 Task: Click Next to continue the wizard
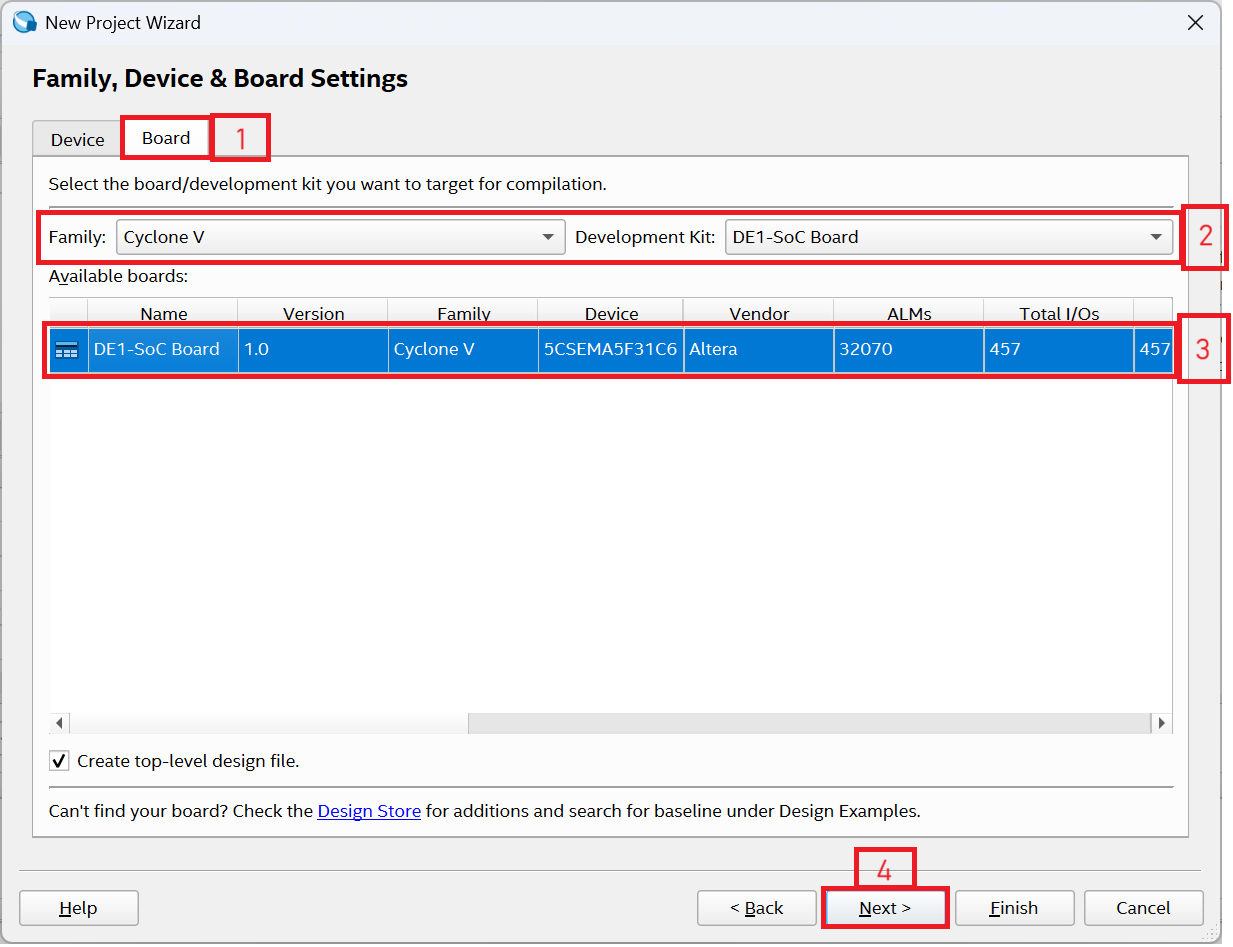click(x=885, y=908)
